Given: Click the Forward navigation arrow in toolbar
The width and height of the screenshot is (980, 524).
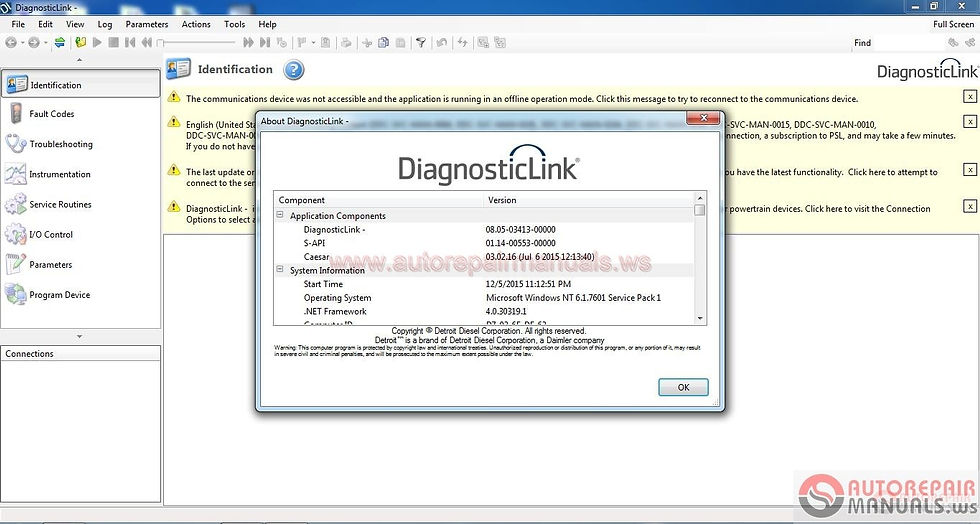Looking at the screenshot, I should click(x=34, y=43).
